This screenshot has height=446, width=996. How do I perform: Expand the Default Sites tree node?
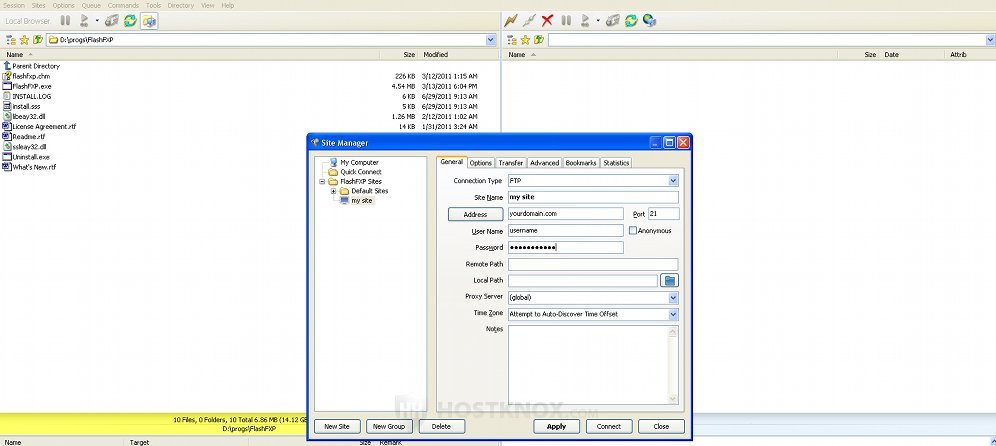coord(333,191)
